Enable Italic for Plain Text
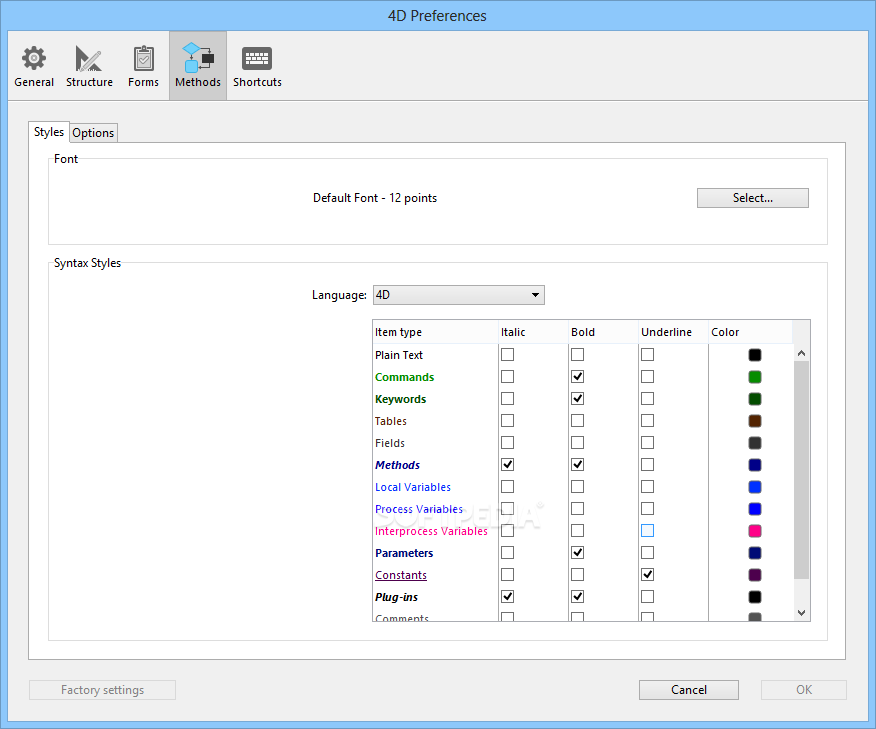876x729 pixels. click(x=507, y=355)
